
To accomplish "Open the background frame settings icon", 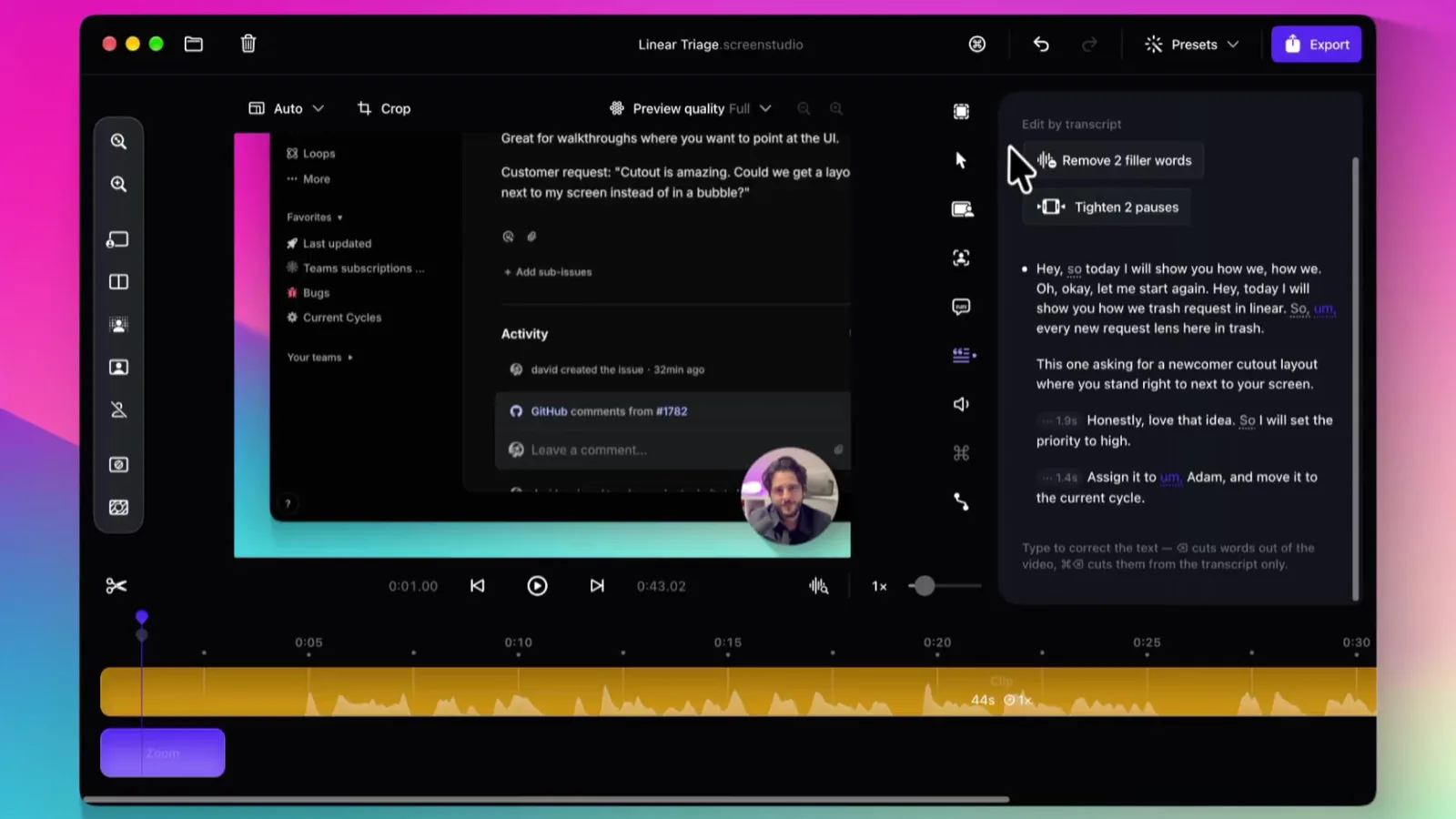I will (x=961, y=111).
